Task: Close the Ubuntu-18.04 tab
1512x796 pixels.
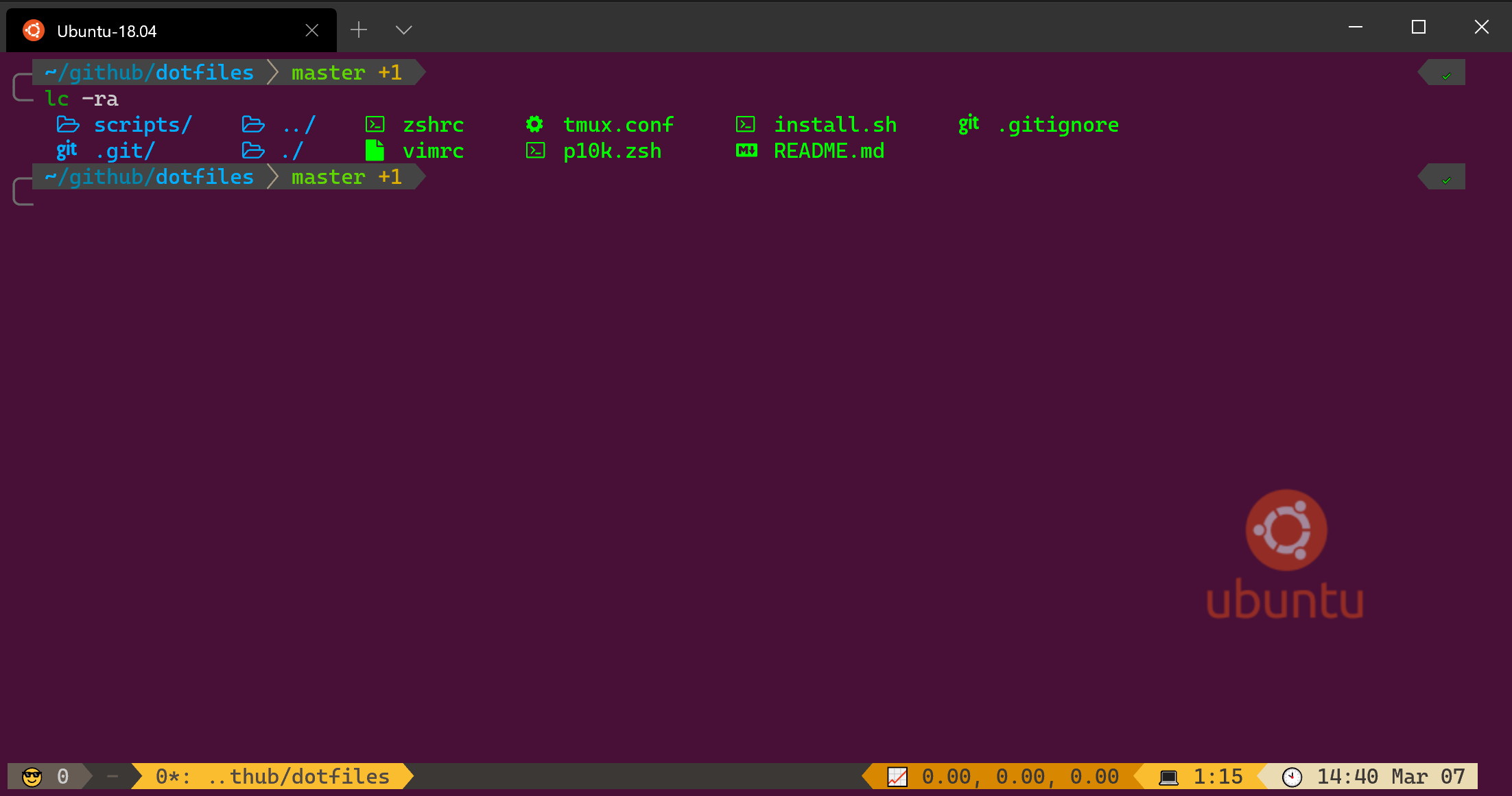Action: [312, 30]
